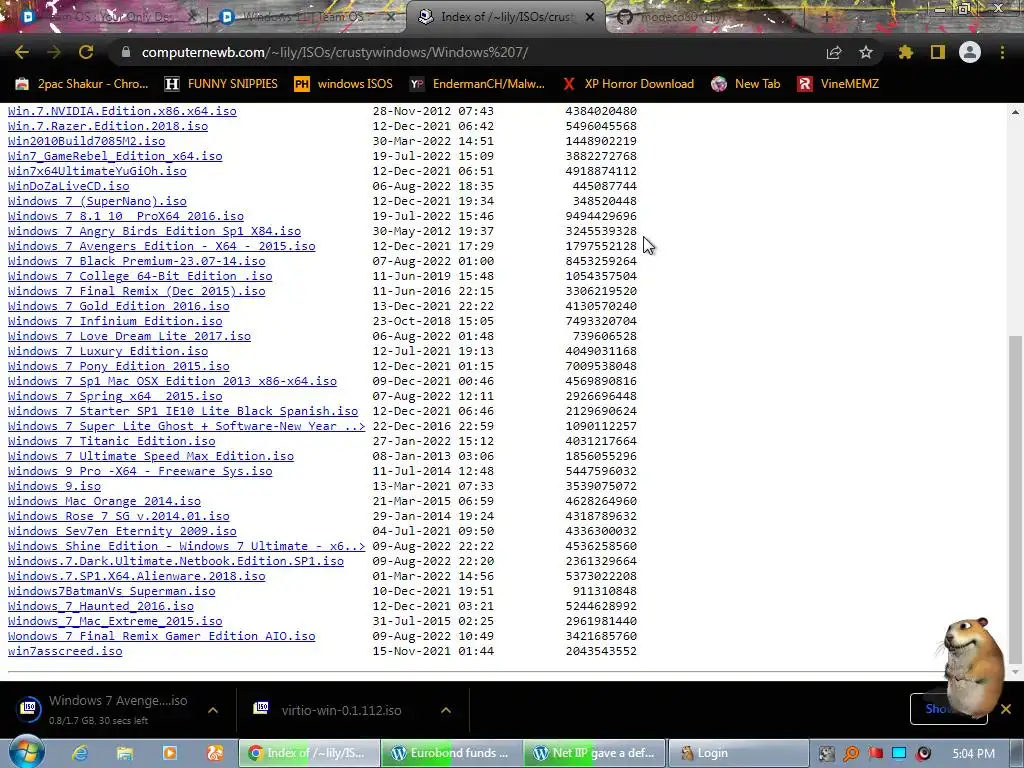Download win7asscreed.iso
Screen dimensions: 1024x768
click(65, 651)
